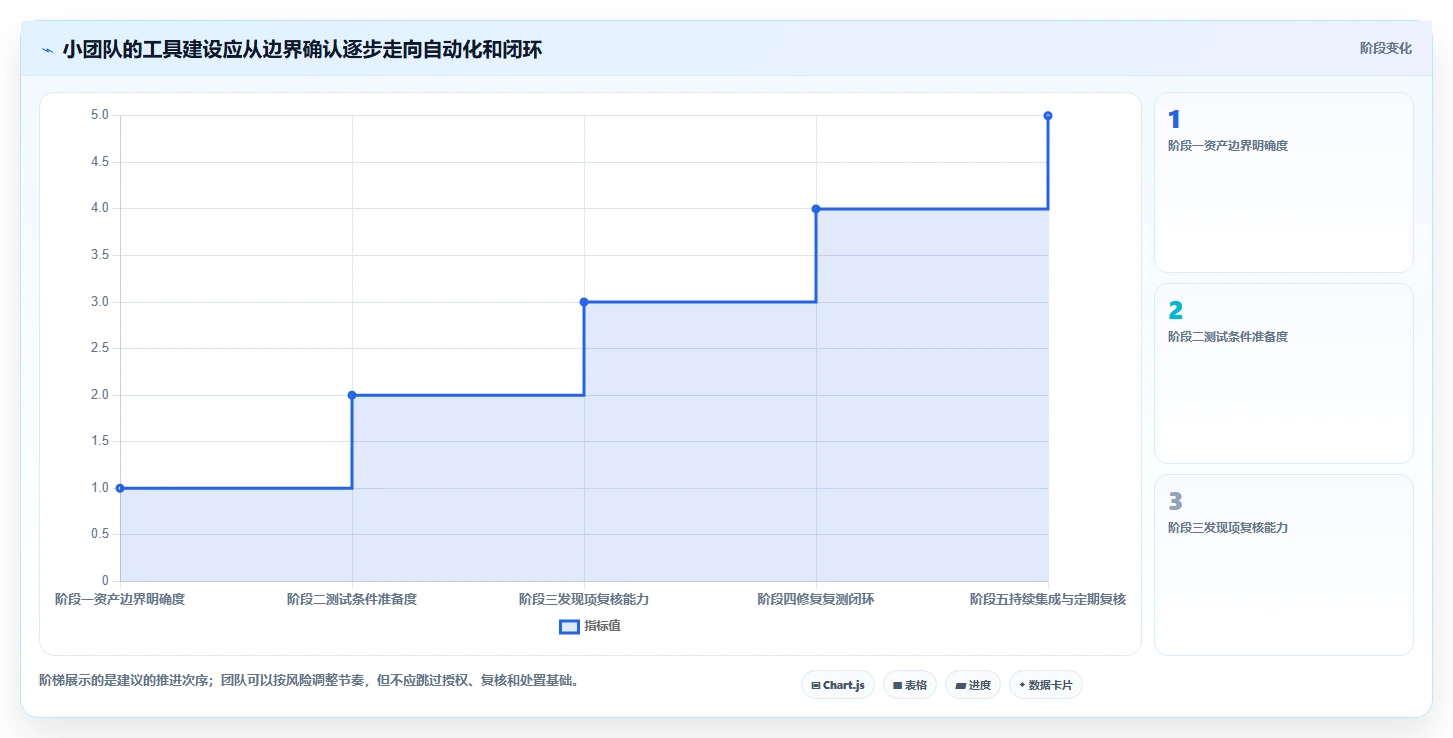Image resolution: width=1453 pixels, height=738 pixels.
Task: Click the y-axis value 3.5
Action: tap(99, 255)
